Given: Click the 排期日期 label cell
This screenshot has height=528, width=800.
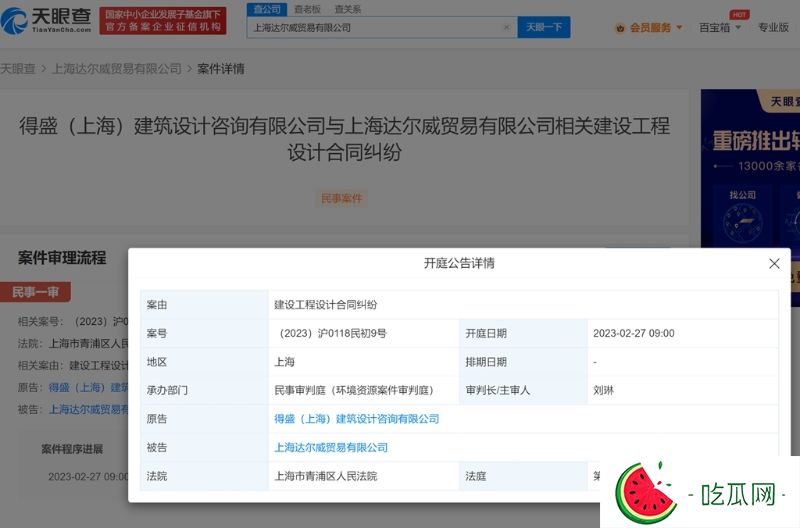Looking at the screenshot, I should pos(523,362).
